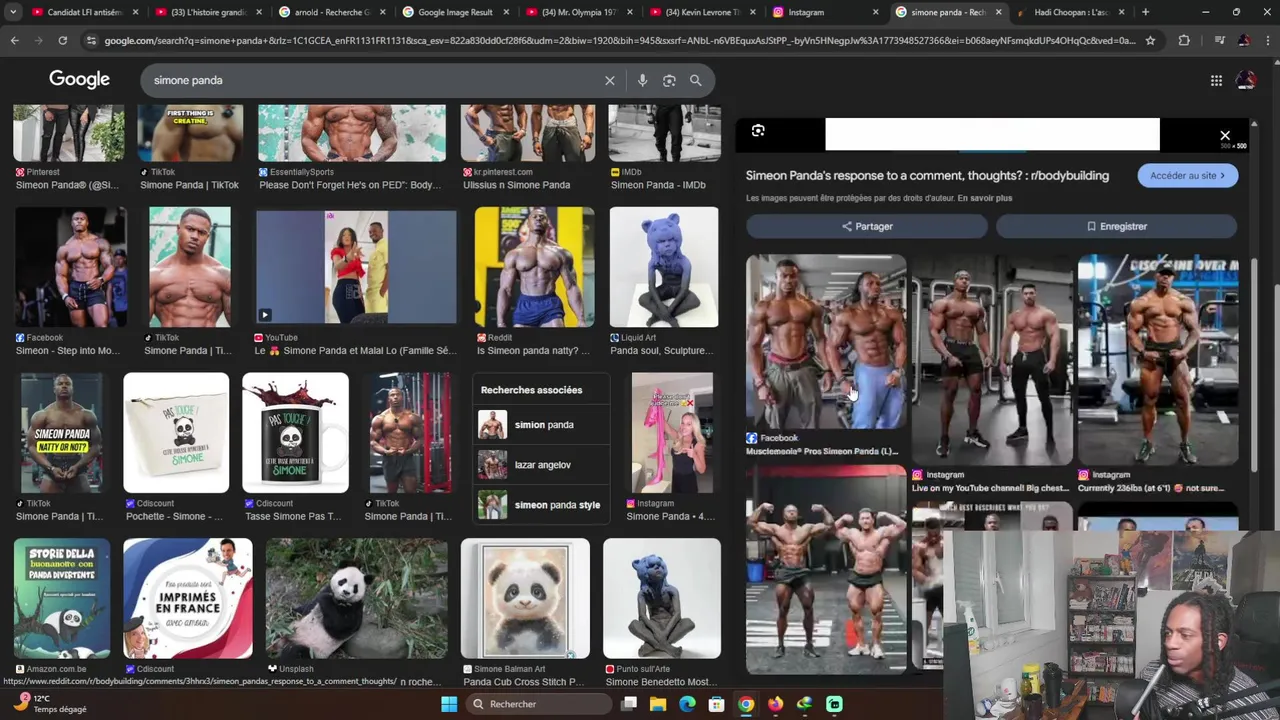Viewport: 1280px width, 720px height.
Task: Open the green streaming app taskbar icon
Action: pyautogui.click(x=834, y=704)
